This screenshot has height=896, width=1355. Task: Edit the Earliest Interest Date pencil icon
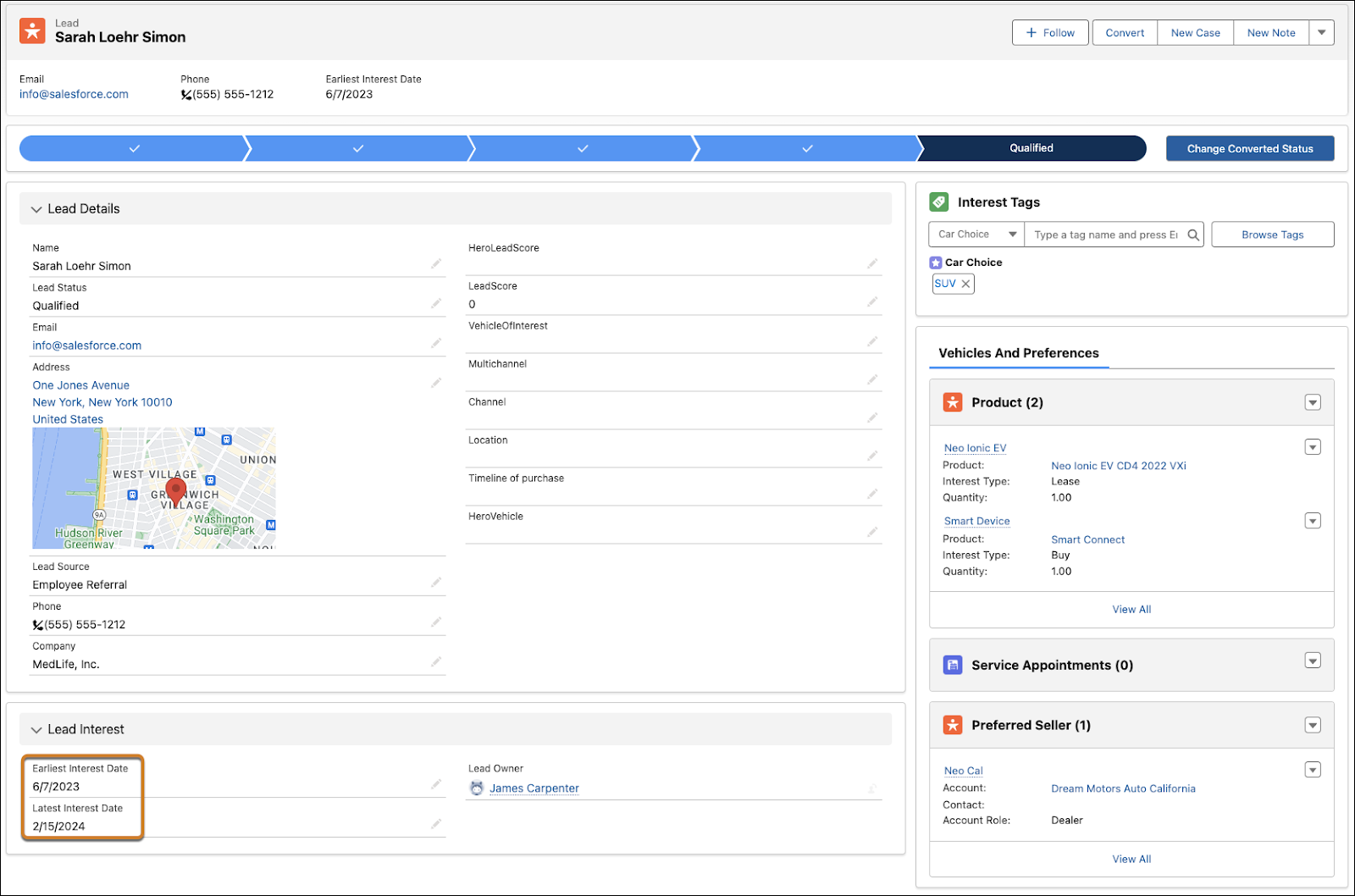pyautogui.click(x=436, y=784)
